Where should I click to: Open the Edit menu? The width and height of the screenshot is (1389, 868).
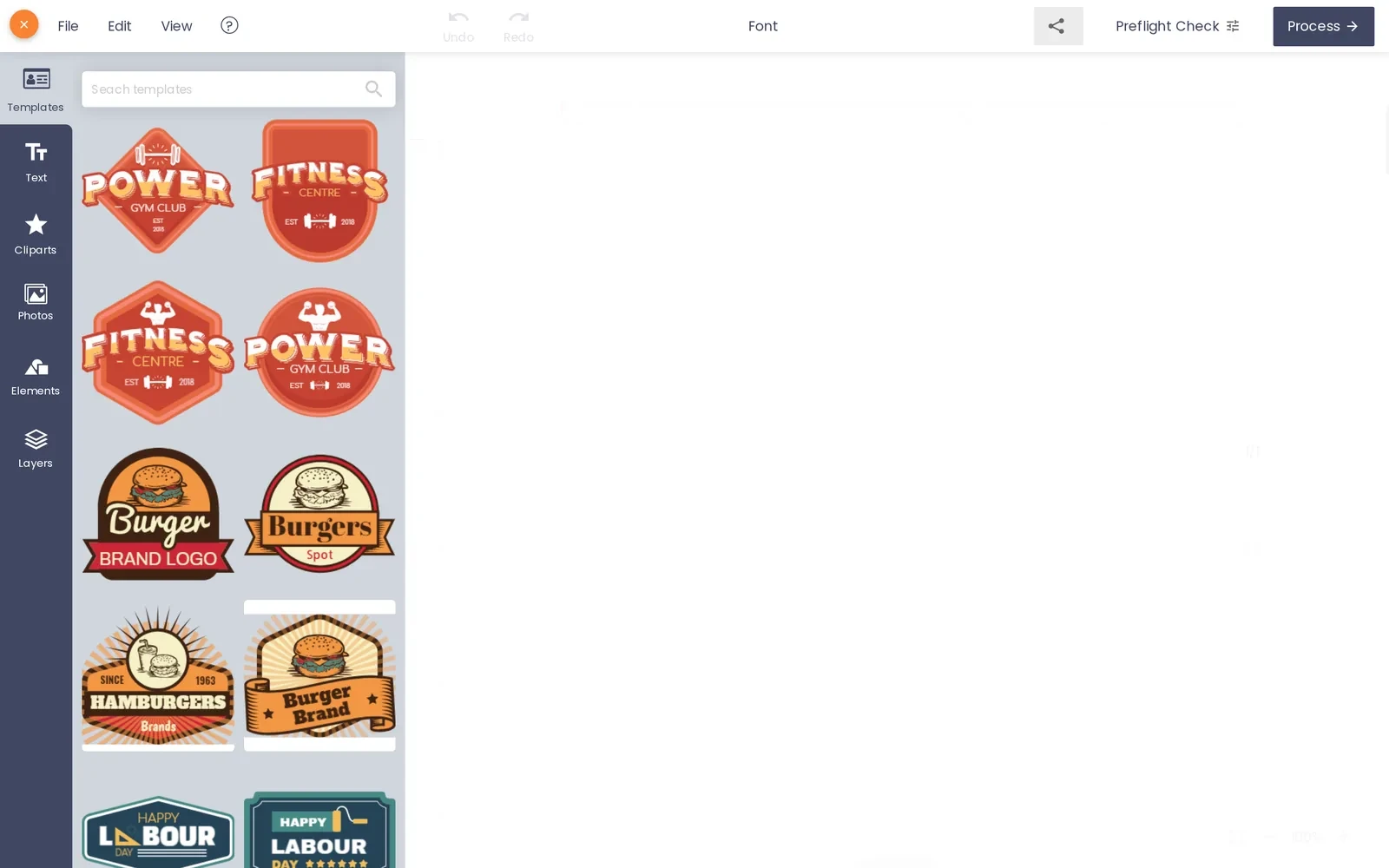[x=119, y=26]
